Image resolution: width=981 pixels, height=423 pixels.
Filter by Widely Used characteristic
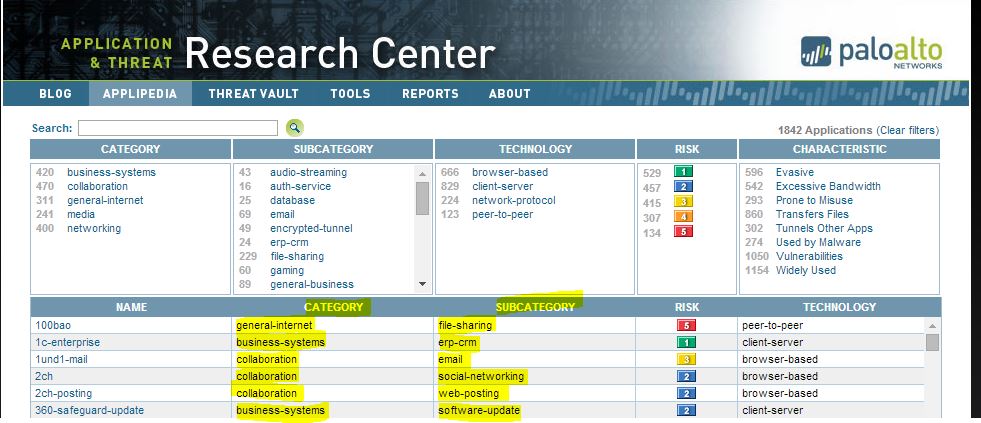coord(806,270)
